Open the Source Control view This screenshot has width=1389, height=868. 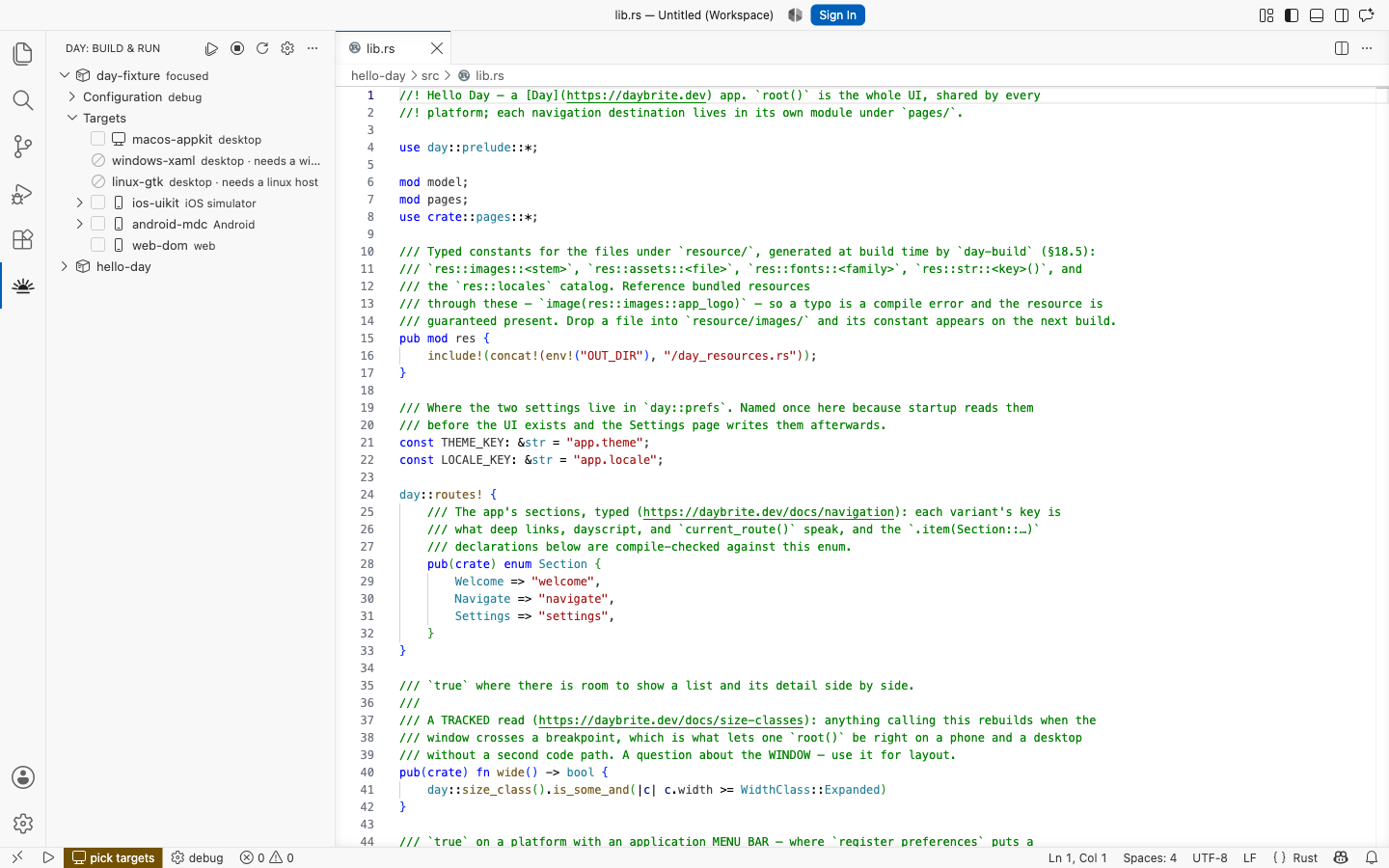tap(23, 147)
